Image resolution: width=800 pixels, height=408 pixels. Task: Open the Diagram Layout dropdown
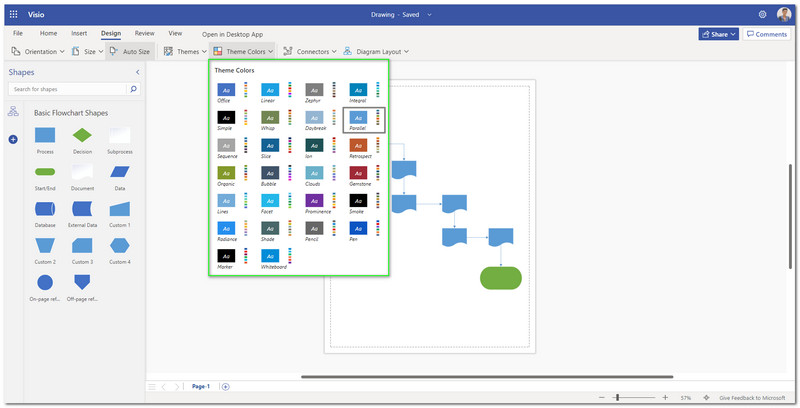pos(376,51)
